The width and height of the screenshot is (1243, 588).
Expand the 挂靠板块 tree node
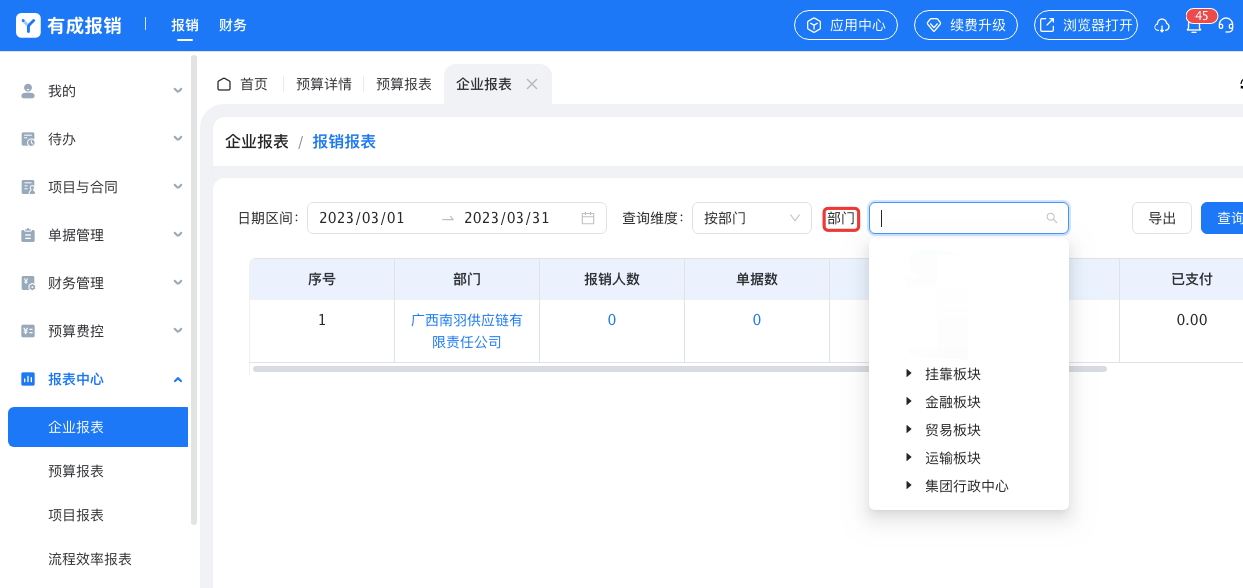coord(909,373)
